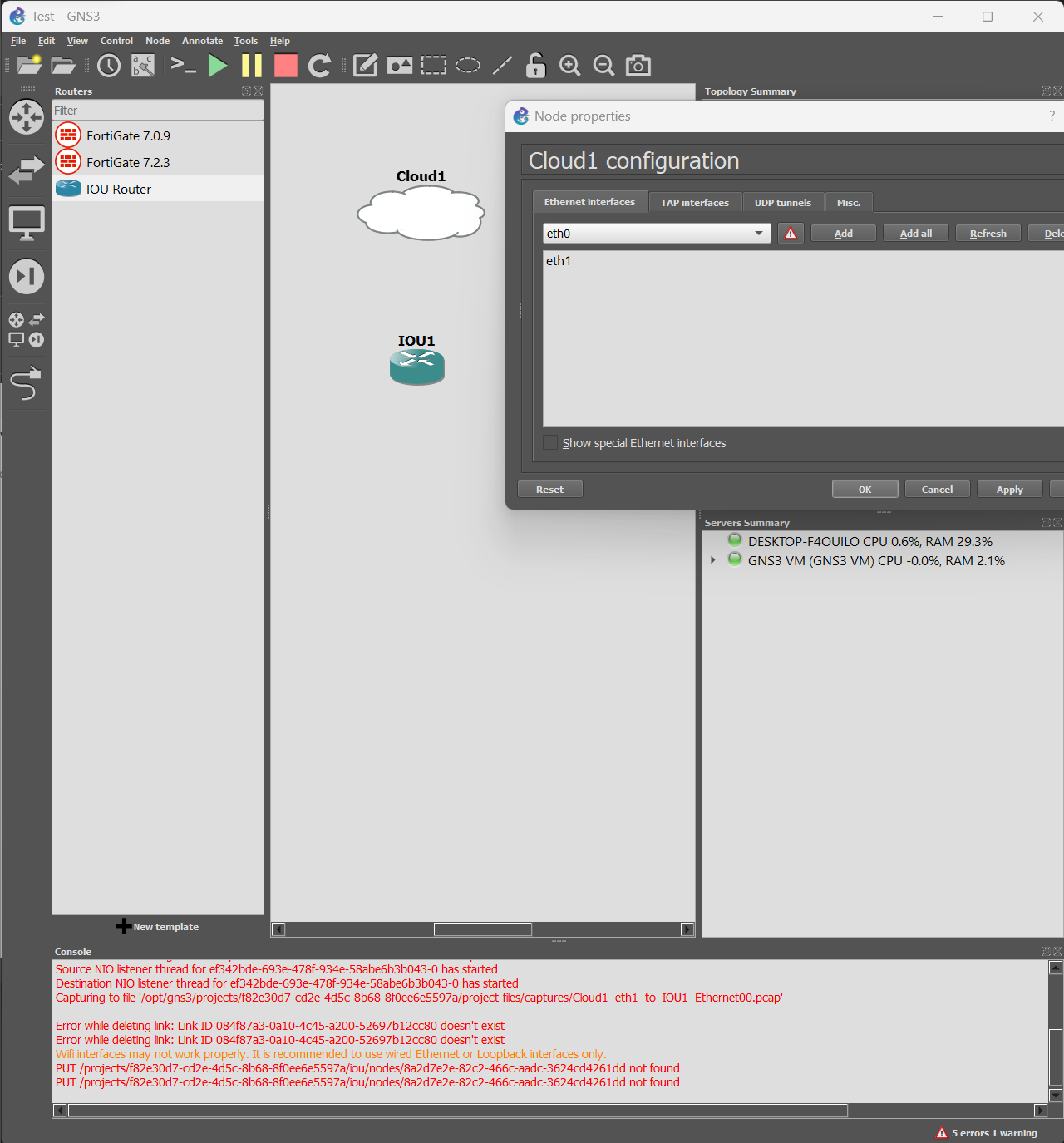Select the ellipse drawing tool
1064x1143 pixels.
click(467, 65)
